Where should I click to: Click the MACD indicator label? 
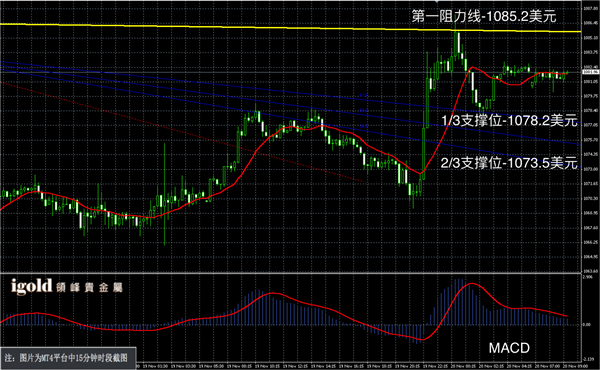[x=509, y=348]
